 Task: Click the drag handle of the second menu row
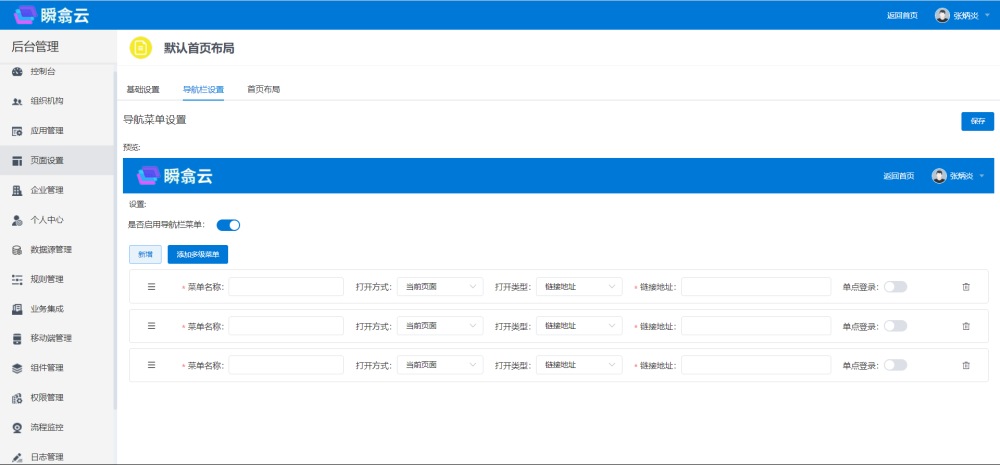coord(152,326)
